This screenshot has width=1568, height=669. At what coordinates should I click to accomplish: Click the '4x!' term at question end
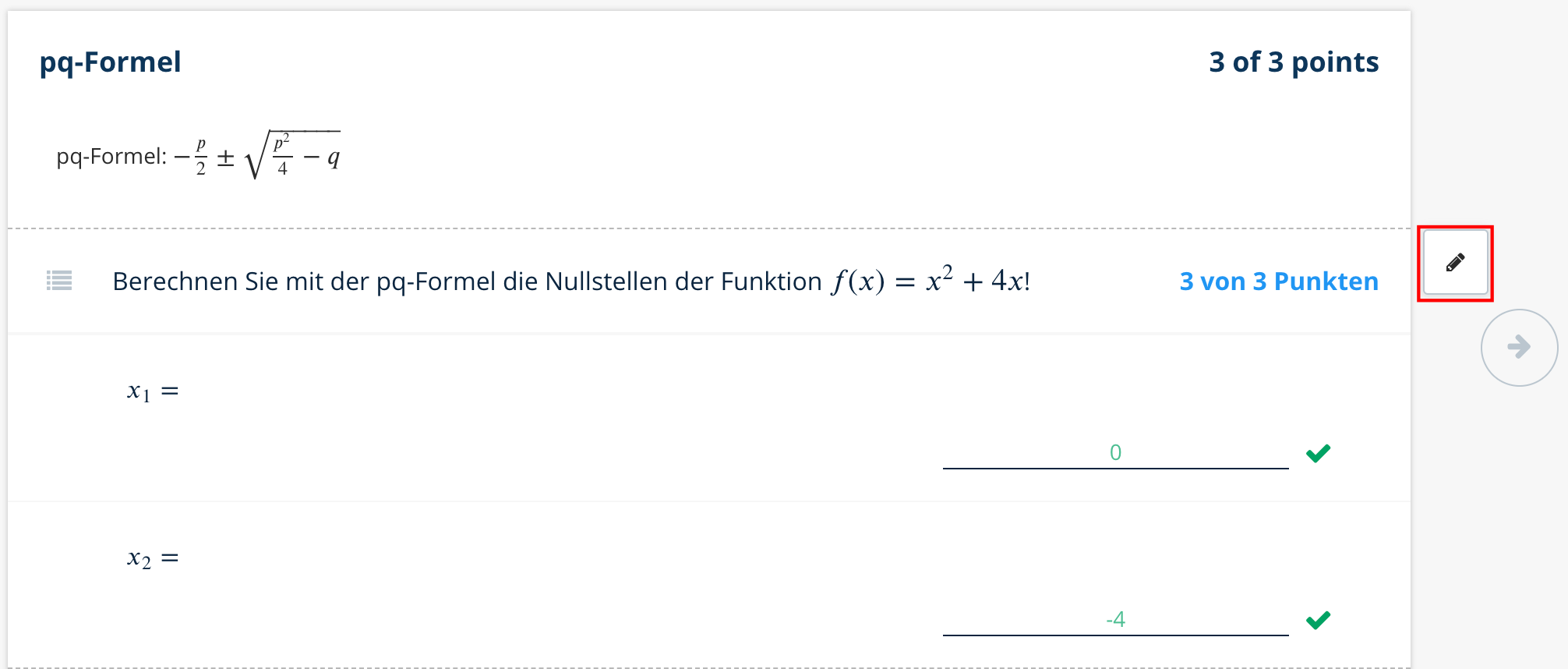click(1011, 281)
